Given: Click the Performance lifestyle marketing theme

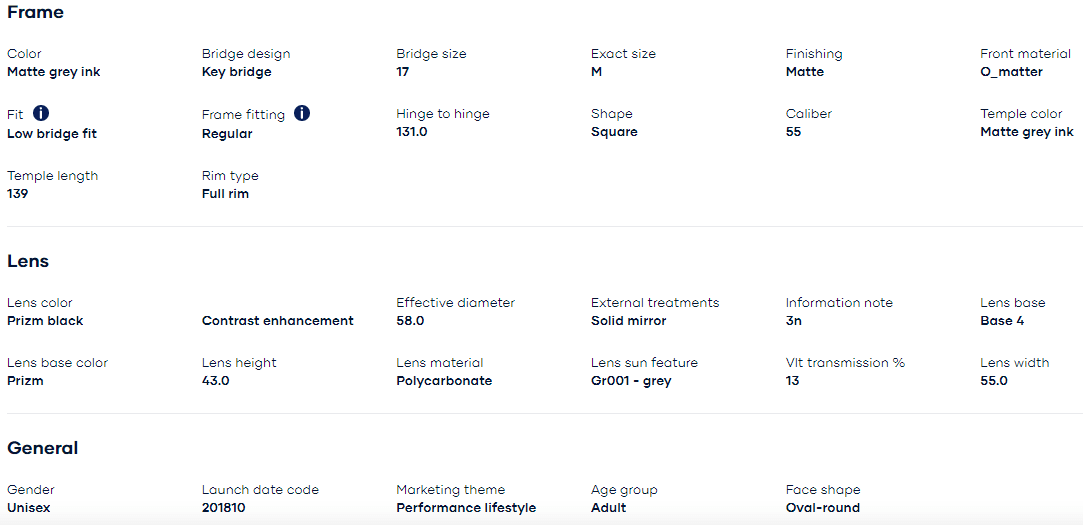Looking at the screenshot, I should tap(466, 508).
